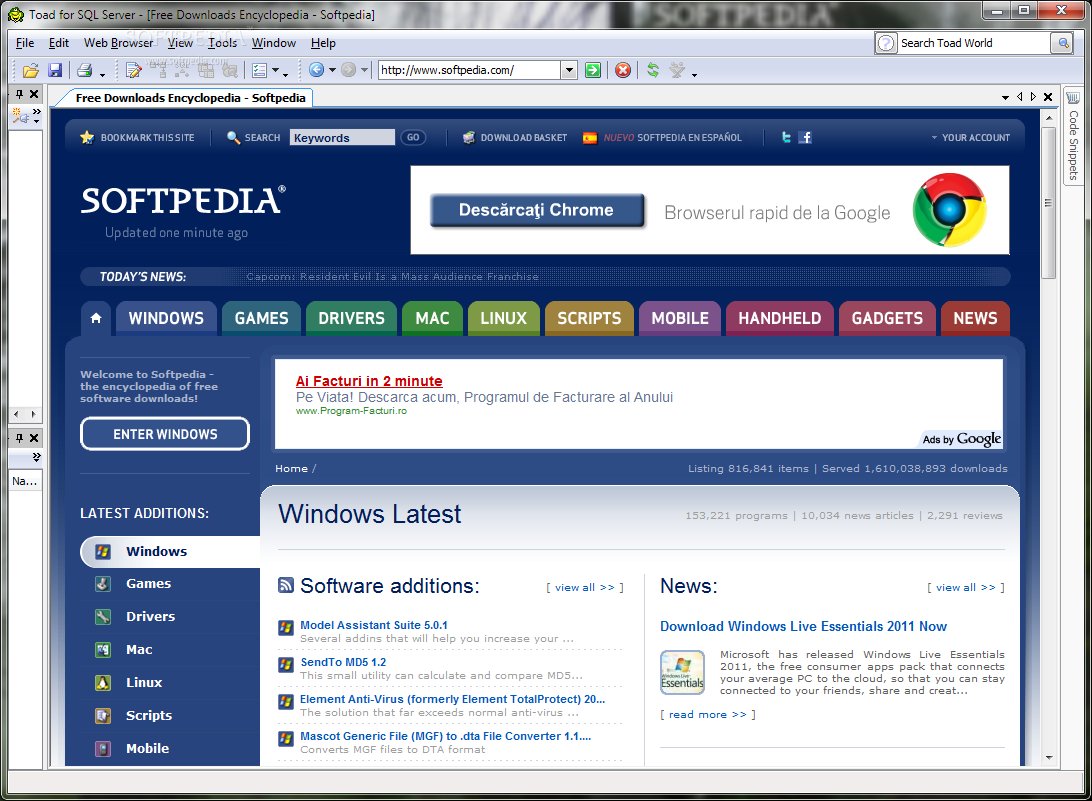Image resolution: width=1092 pixels, height=801 pixels.
Task: Click the Search Toad World magnifier icon
Action: pos(1063,43)
